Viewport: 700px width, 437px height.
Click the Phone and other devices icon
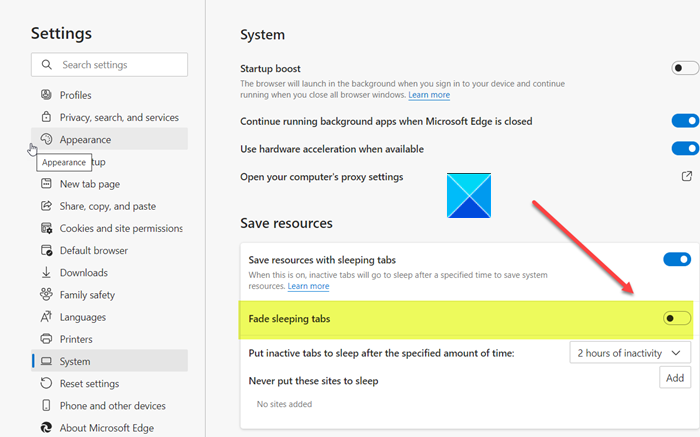(x=46, y=405)
